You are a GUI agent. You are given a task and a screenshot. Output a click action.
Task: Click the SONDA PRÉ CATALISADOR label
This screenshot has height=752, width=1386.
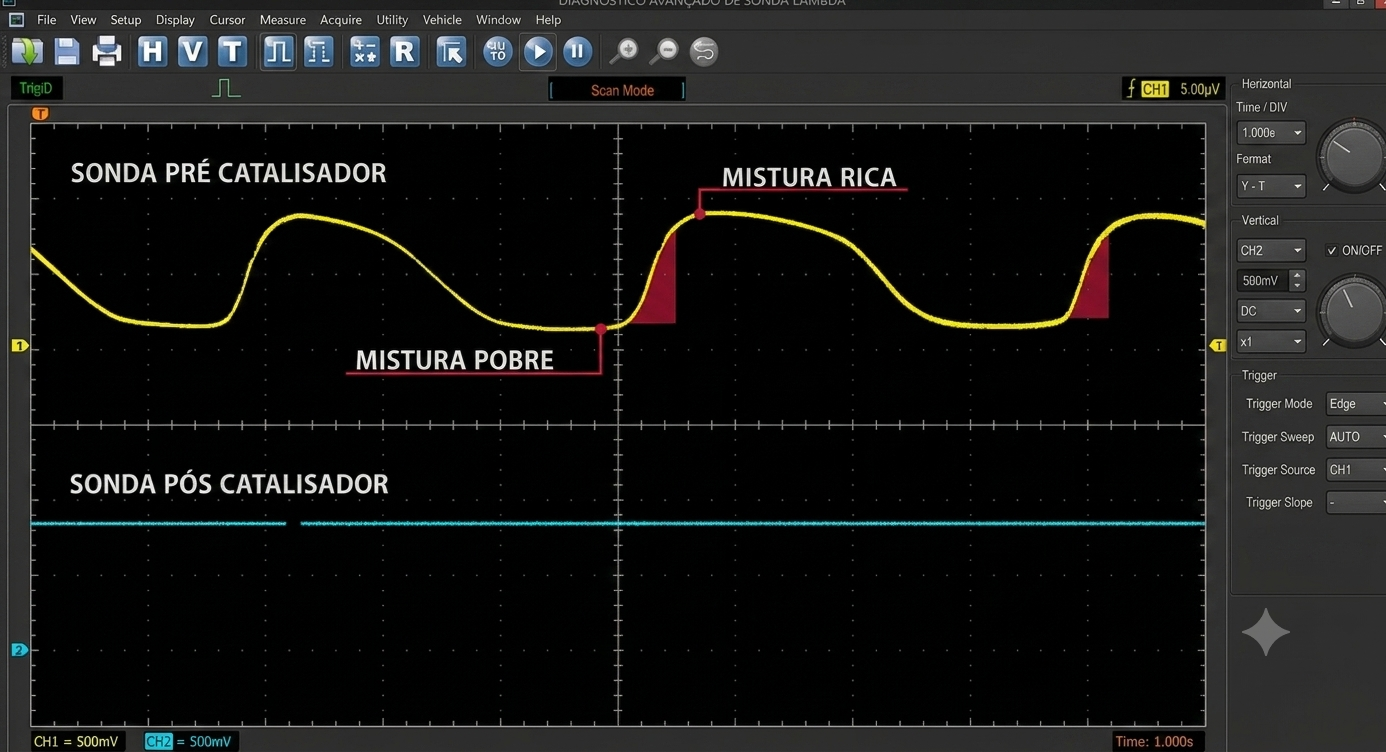(x=228, y=173)
